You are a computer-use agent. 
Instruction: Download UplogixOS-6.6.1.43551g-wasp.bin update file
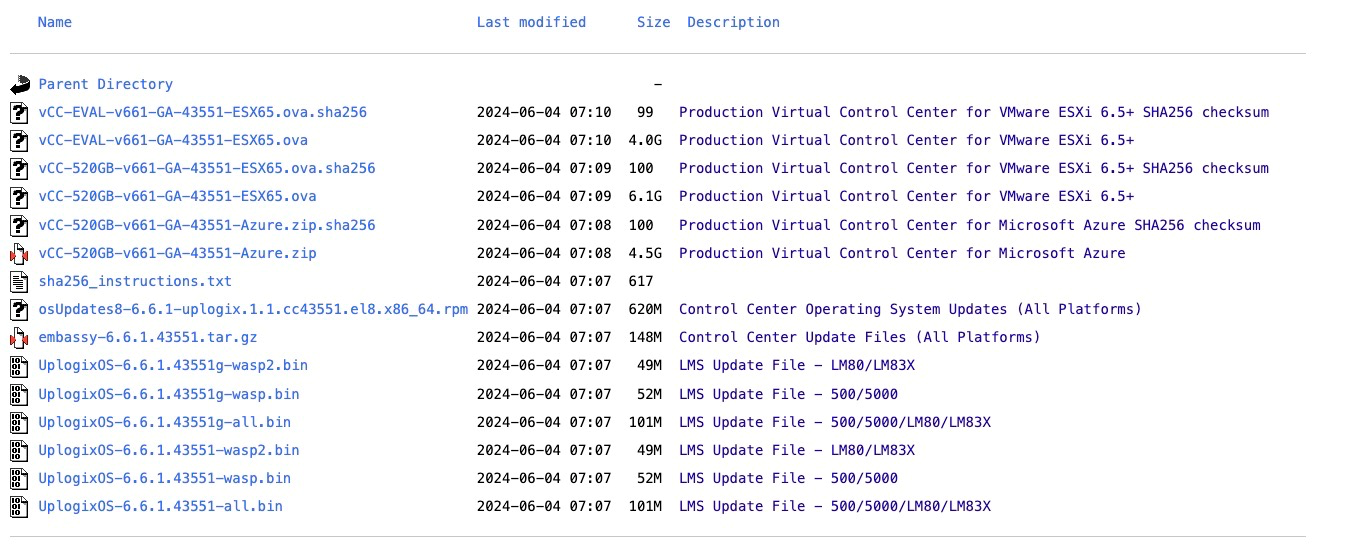click(168, 394)
